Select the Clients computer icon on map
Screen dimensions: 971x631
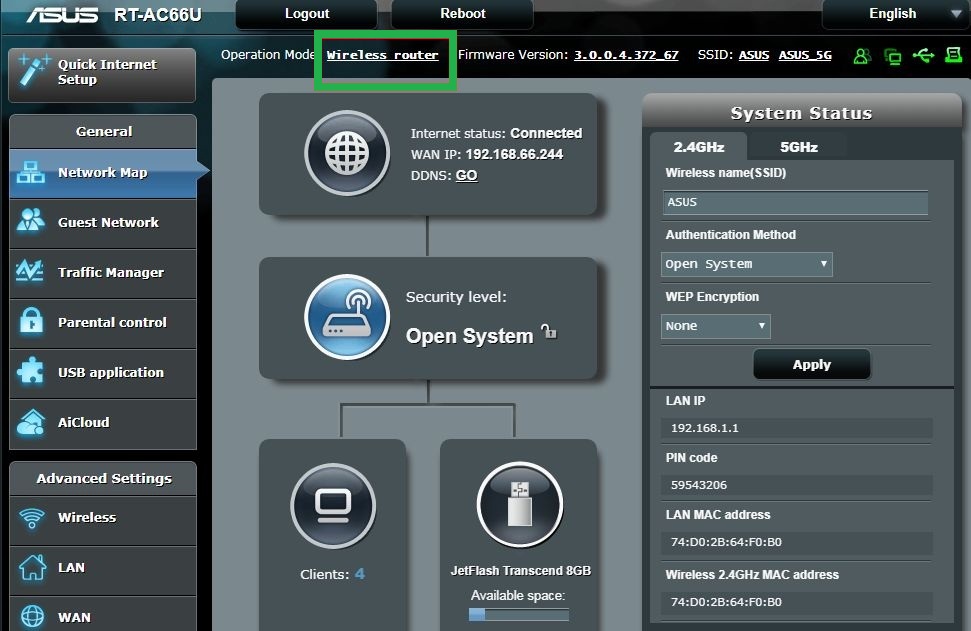(x=333, y=506)
